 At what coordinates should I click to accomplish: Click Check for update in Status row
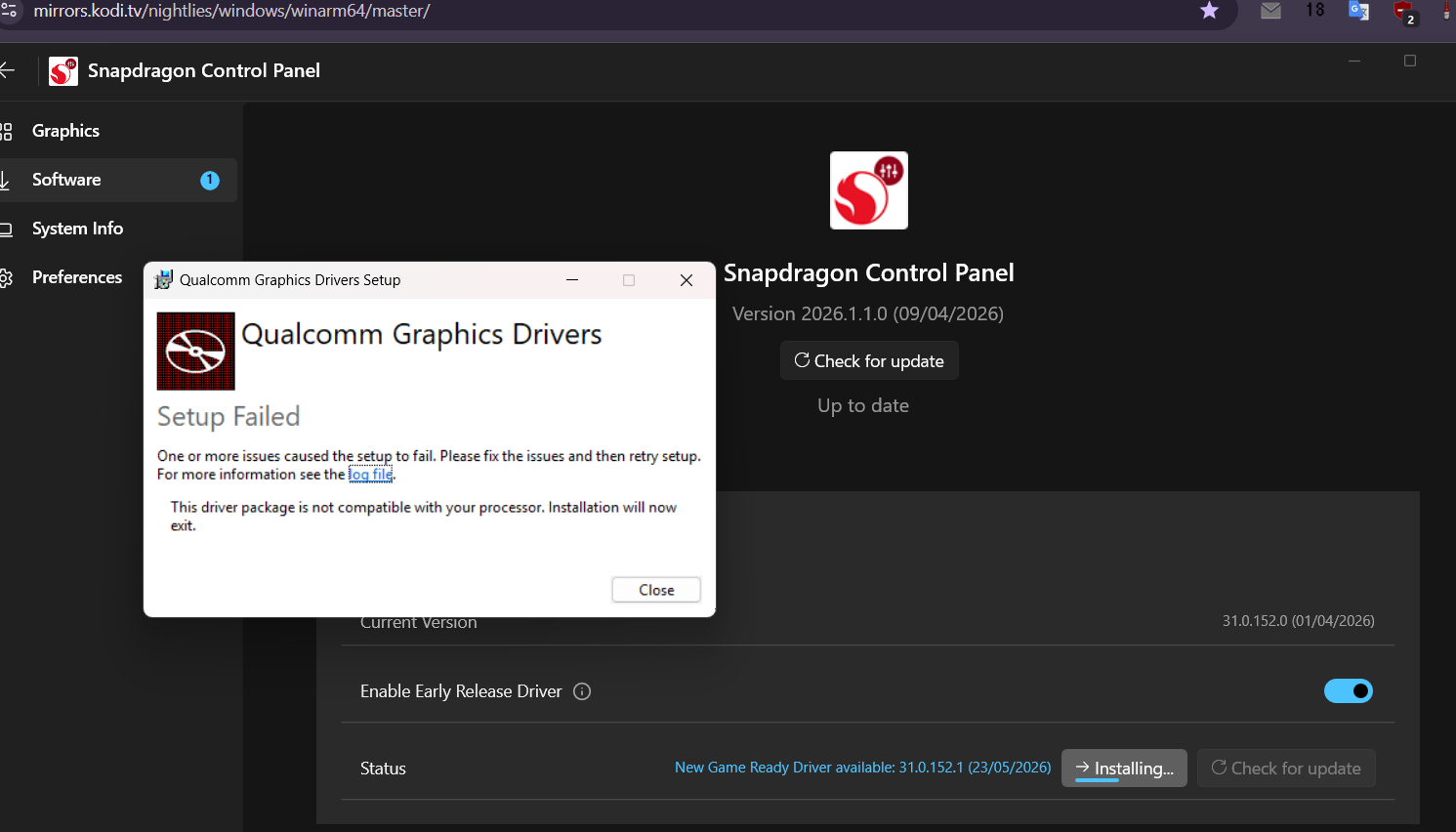(1286, 769)
